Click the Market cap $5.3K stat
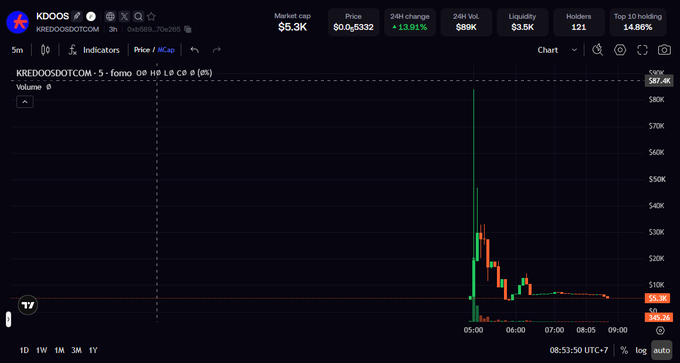The width and height of the screenshot is (680, 363). [x=292, y=22]
